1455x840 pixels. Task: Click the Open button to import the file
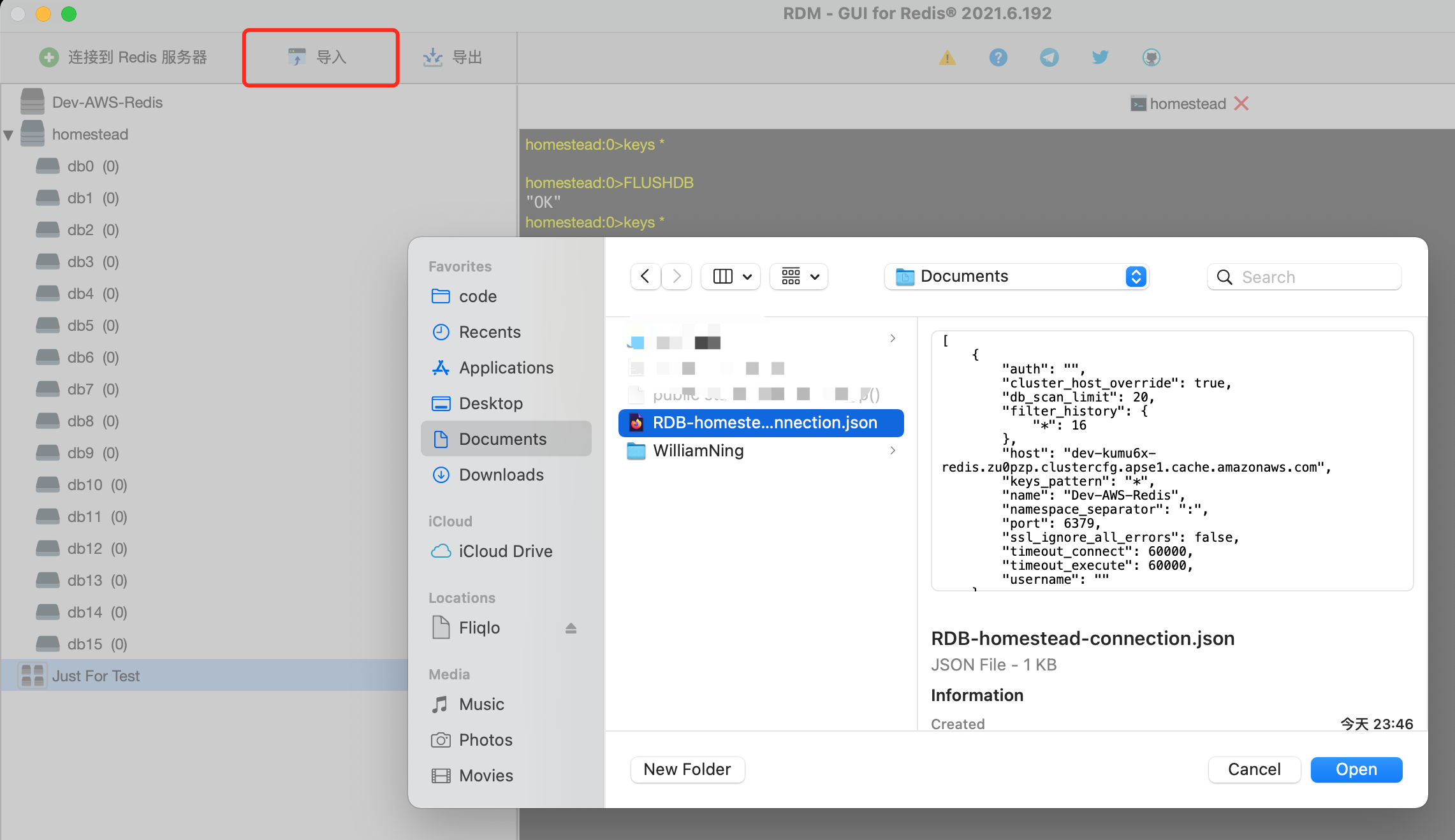1356,769
